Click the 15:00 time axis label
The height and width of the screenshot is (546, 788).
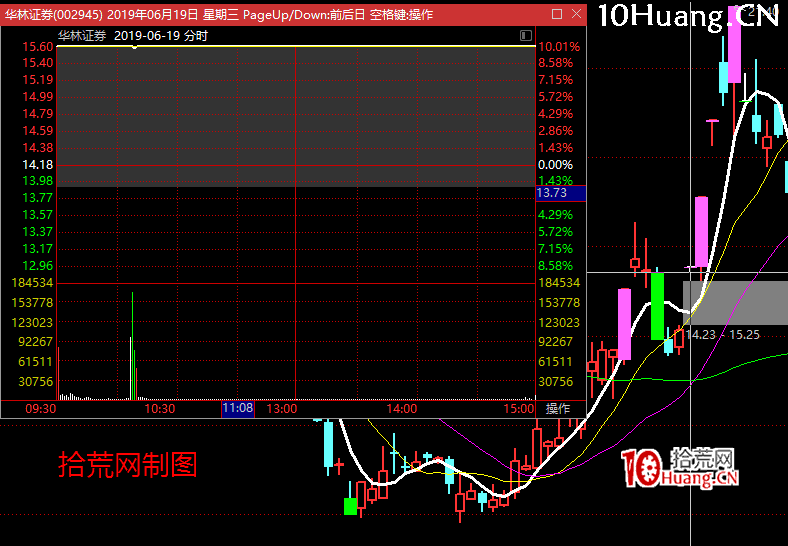(519, 409)
